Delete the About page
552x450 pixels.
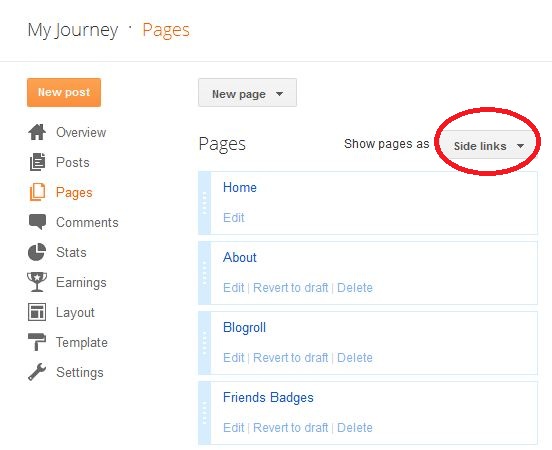(355, 288)
